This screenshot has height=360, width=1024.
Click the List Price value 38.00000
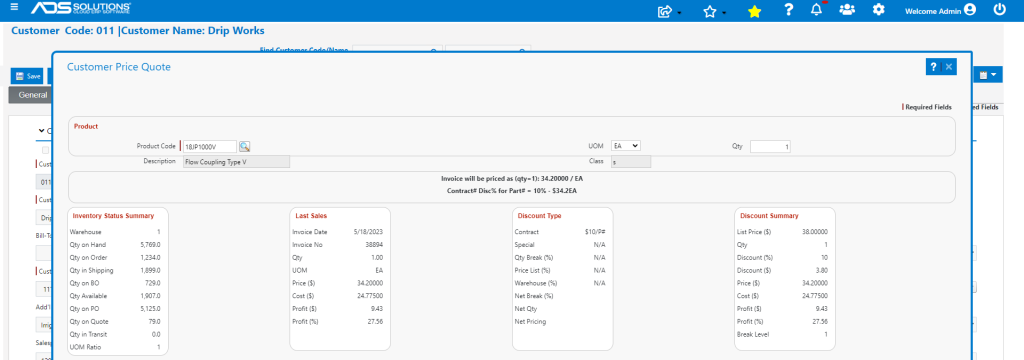[814, 232]
